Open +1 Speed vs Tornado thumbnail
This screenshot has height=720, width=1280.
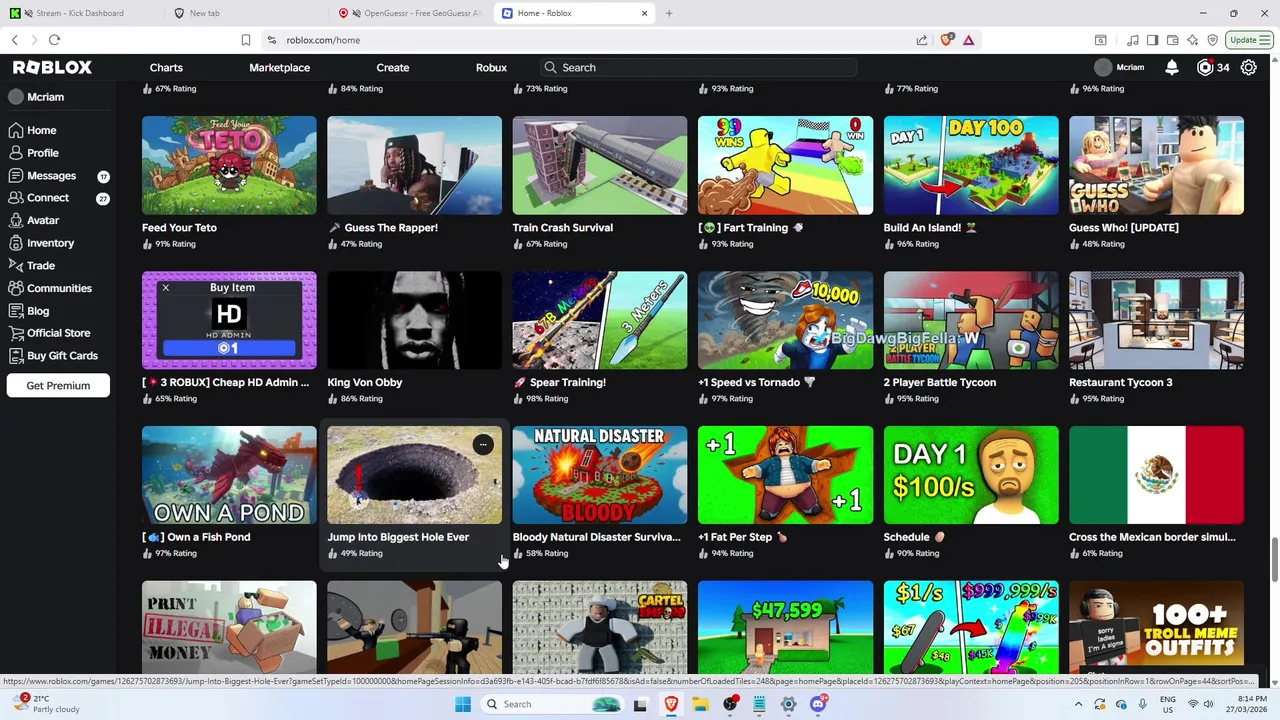(x=785, y=320)
